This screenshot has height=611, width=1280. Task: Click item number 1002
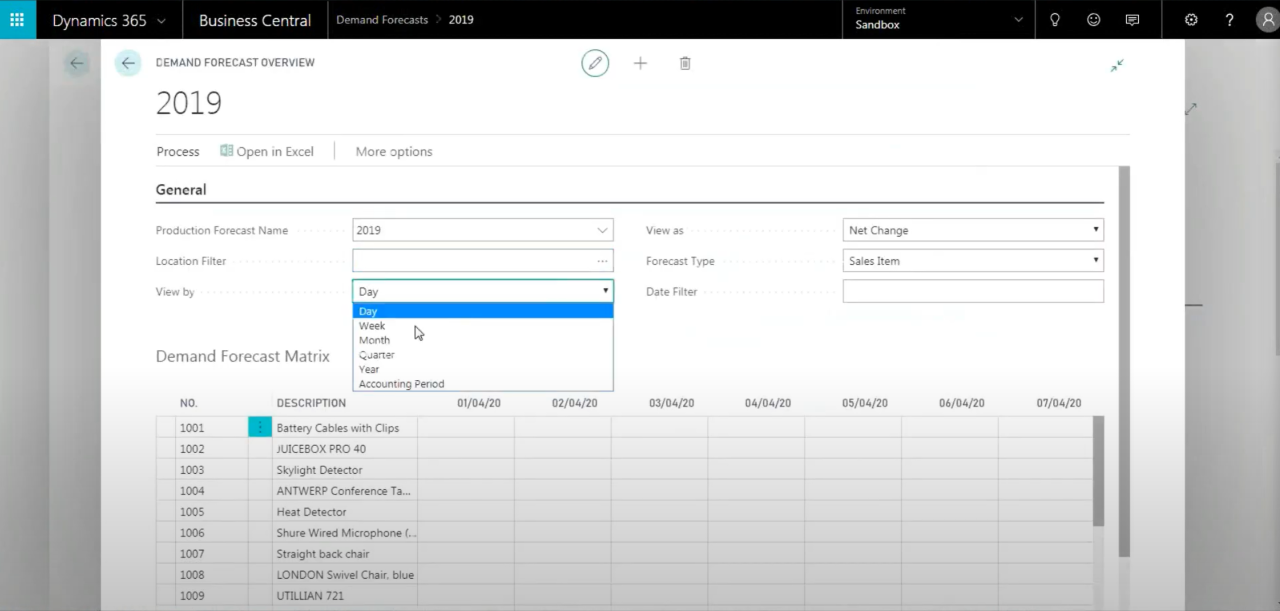(x=192, y=449)
